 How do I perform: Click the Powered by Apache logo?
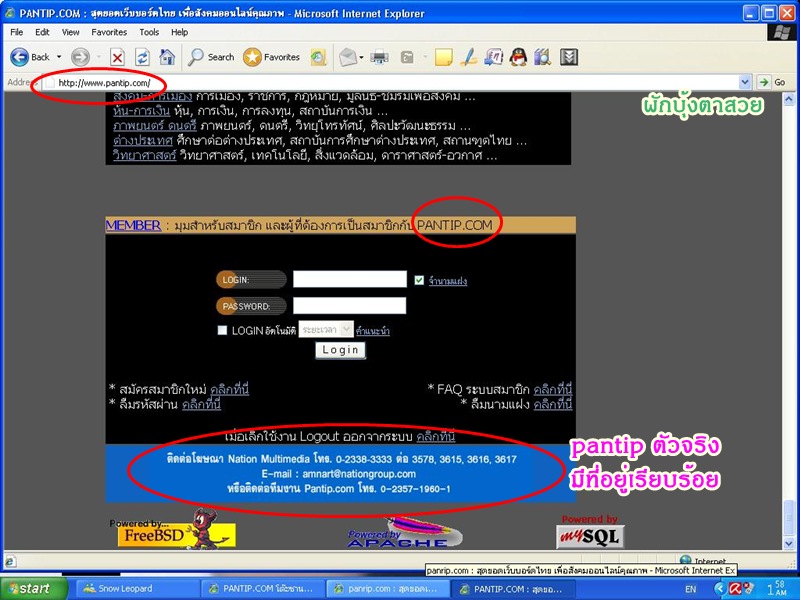[404, 534]
